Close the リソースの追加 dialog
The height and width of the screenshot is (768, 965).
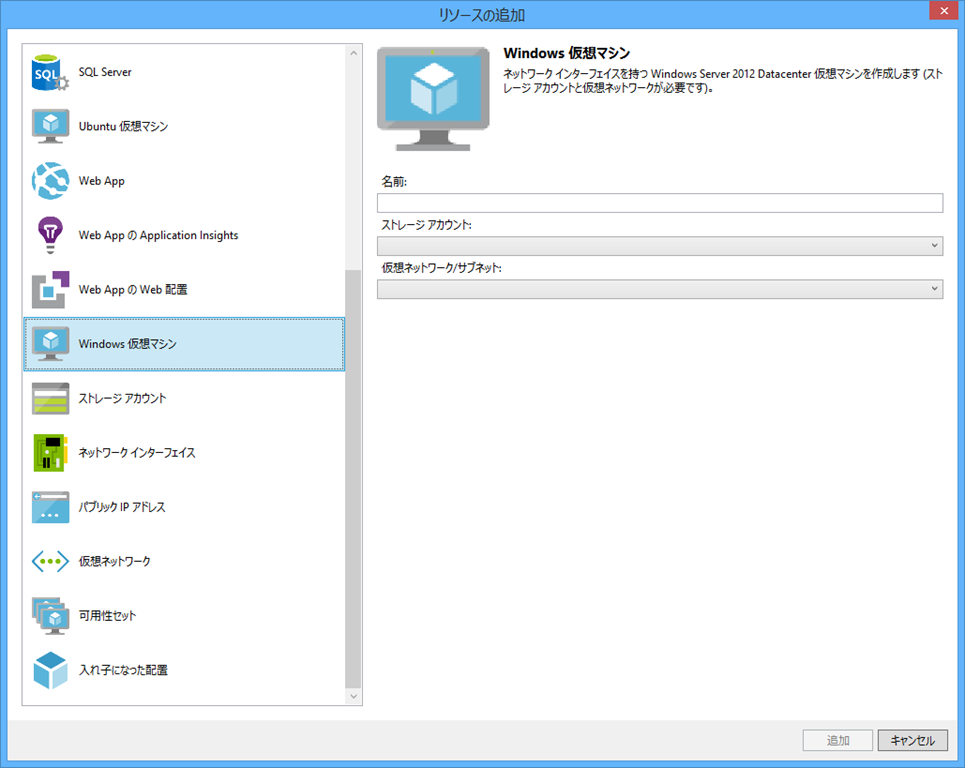pyautogui.click(x=944, y=10)
